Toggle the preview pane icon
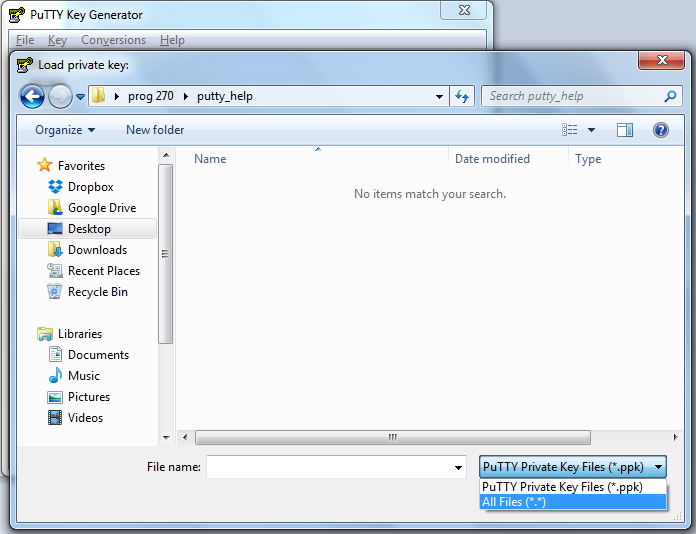Viewport: 696px width, 534px height. click(x=625, y=130)
